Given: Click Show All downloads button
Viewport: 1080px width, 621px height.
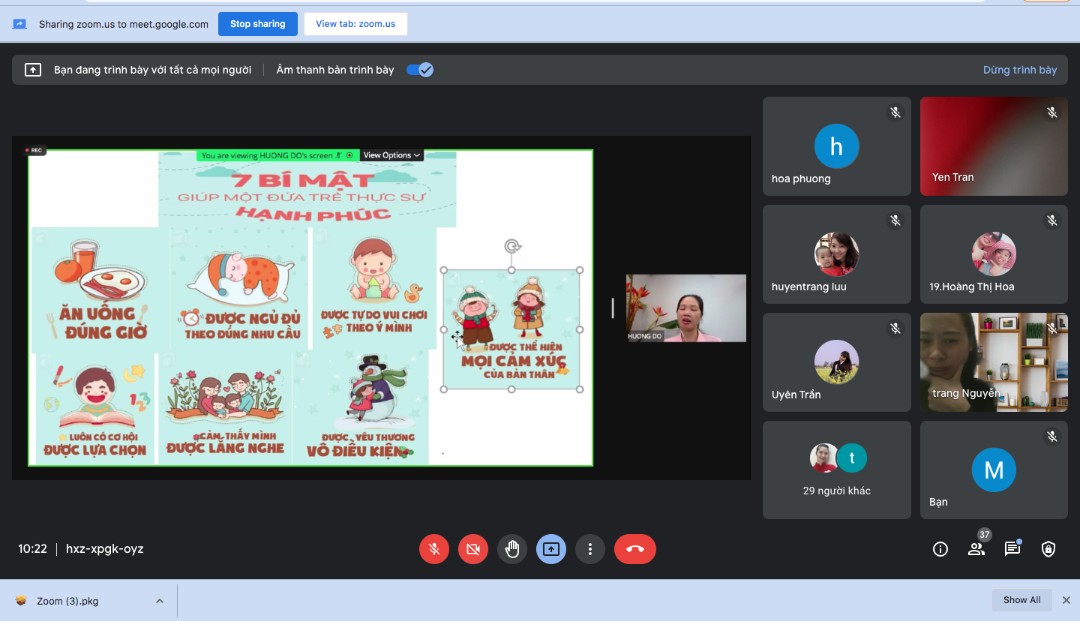Looking at the screenshot, I should pos(1022,600).
